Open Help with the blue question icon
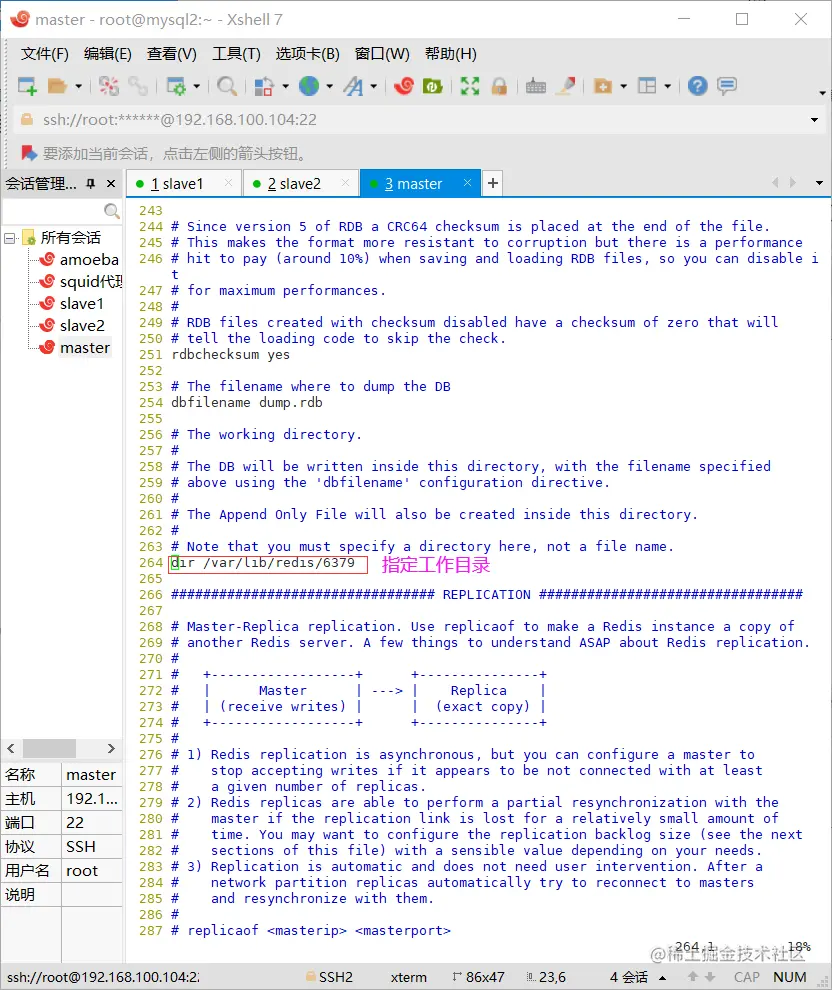 (x=698, y=86)
